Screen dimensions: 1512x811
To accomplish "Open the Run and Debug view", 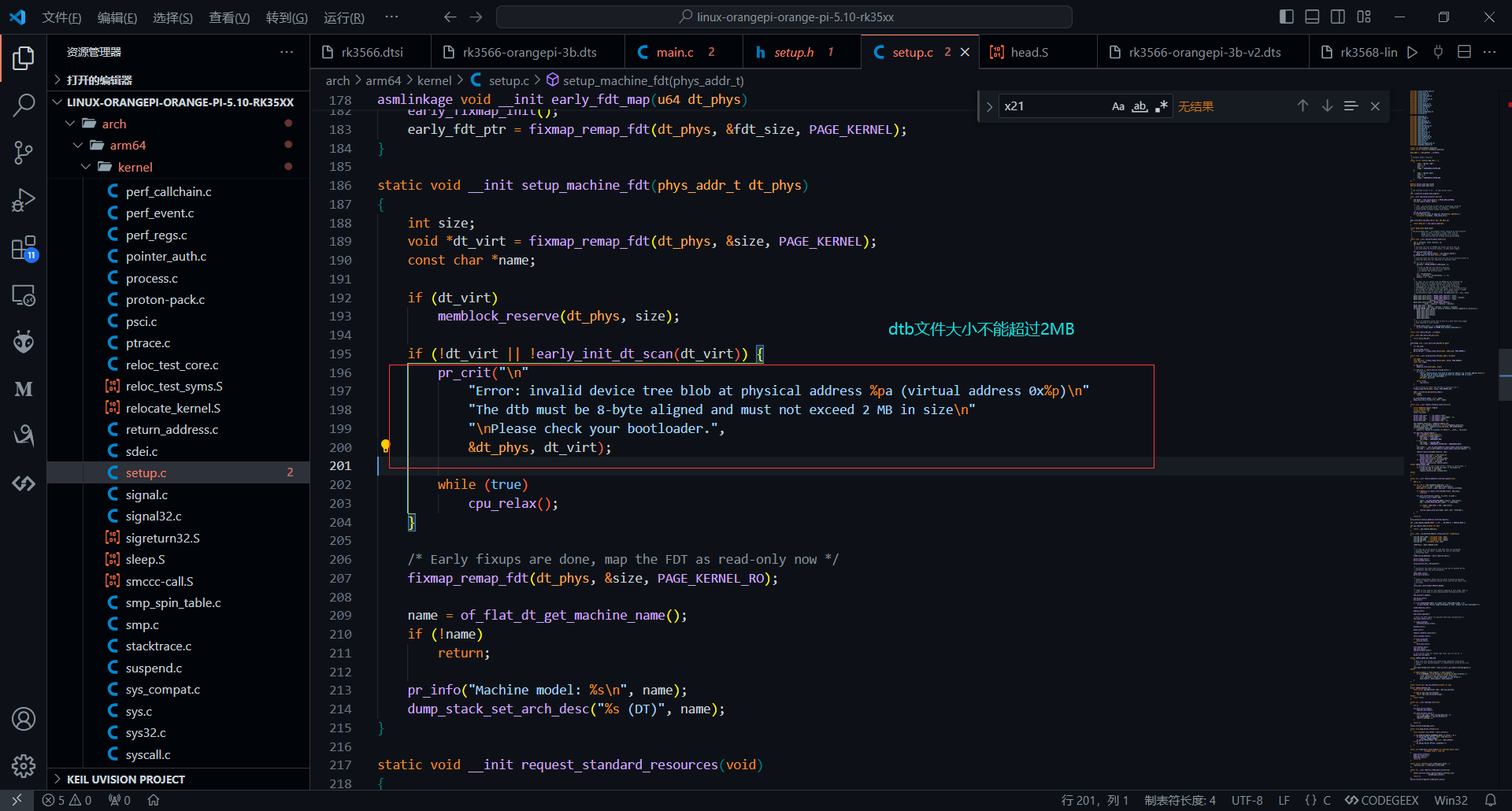I will pyautogui.click(x=24, y=200).
